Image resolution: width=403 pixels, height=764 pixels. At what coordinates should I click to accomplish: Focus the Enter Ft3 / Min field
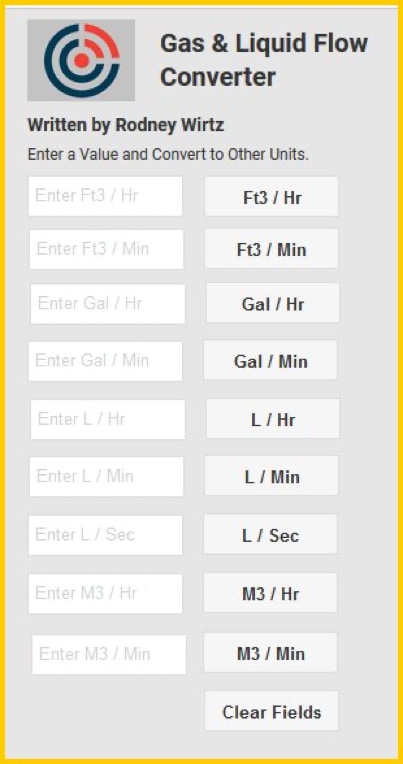[x=106, y=249]
